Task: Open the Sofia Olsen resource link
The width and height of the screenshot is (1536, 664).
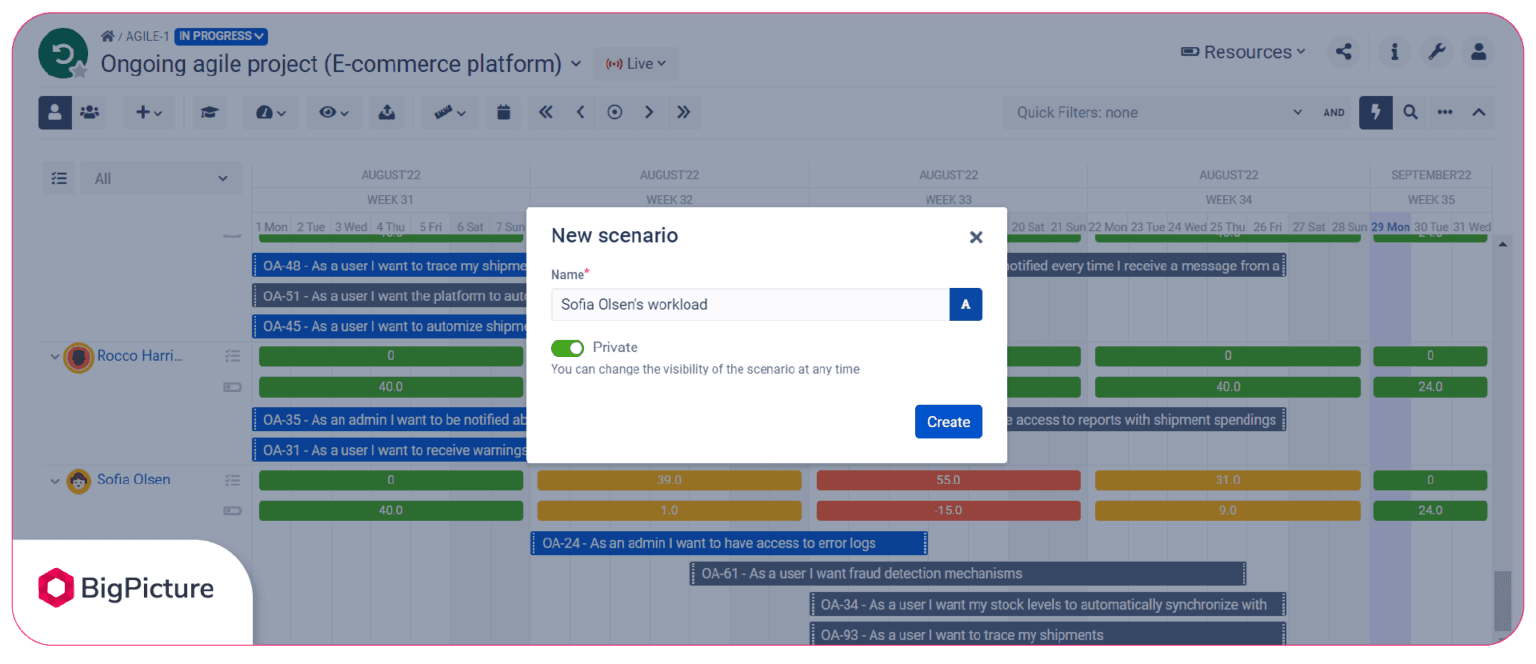Action: (x=134, y=479)
